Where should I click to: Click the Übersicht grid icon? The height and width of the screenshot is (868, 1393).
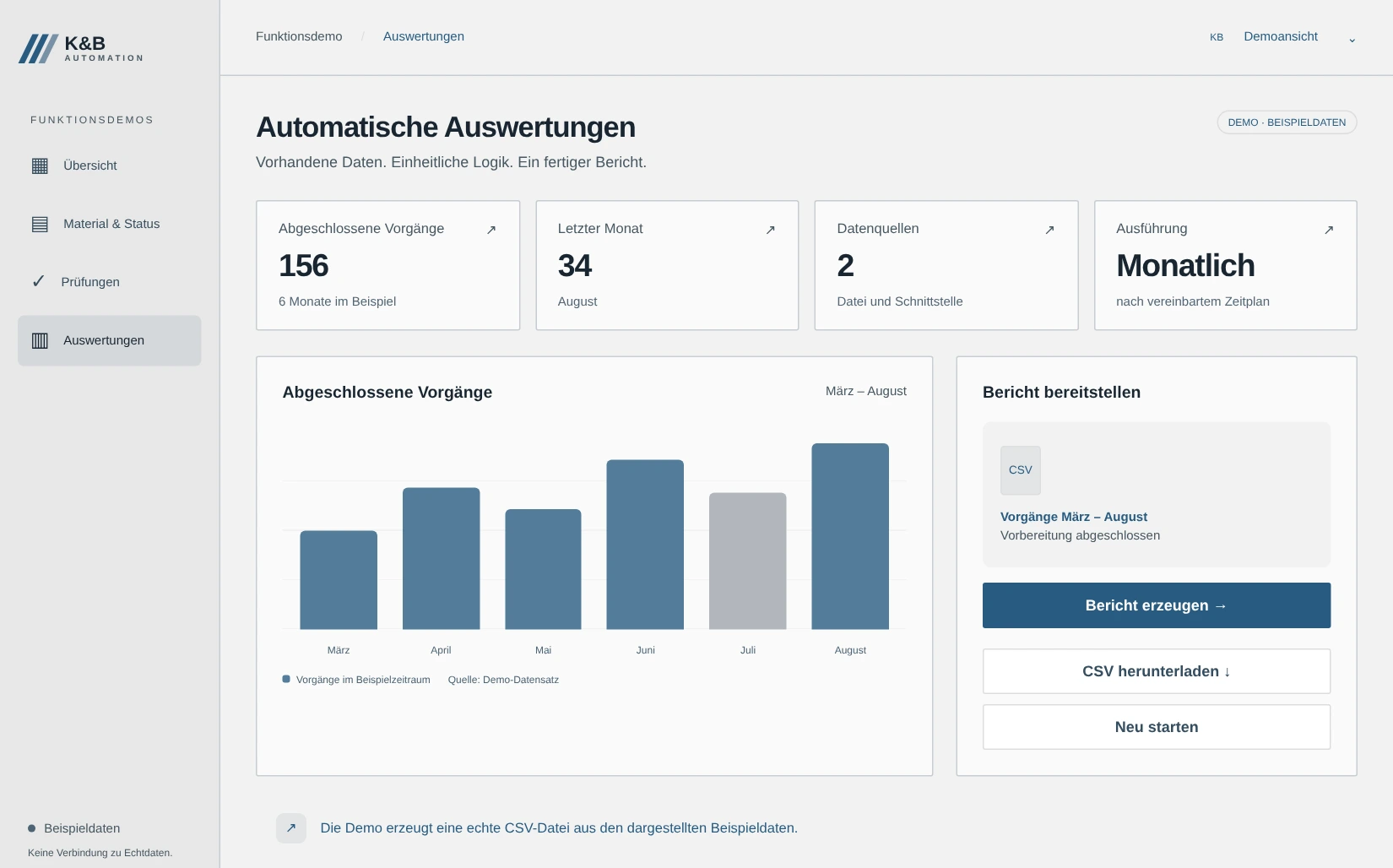tap(40, 165)
